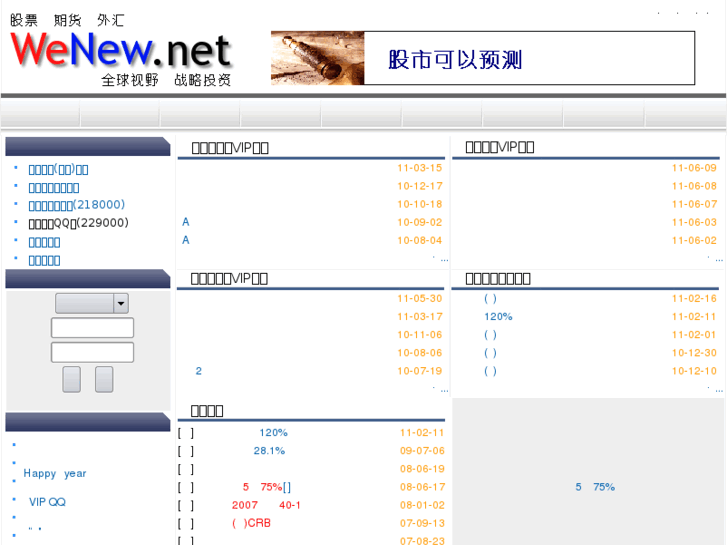Open the 120% link in the bracketed list
727x545 pixels.
click(x=273, y=433)
